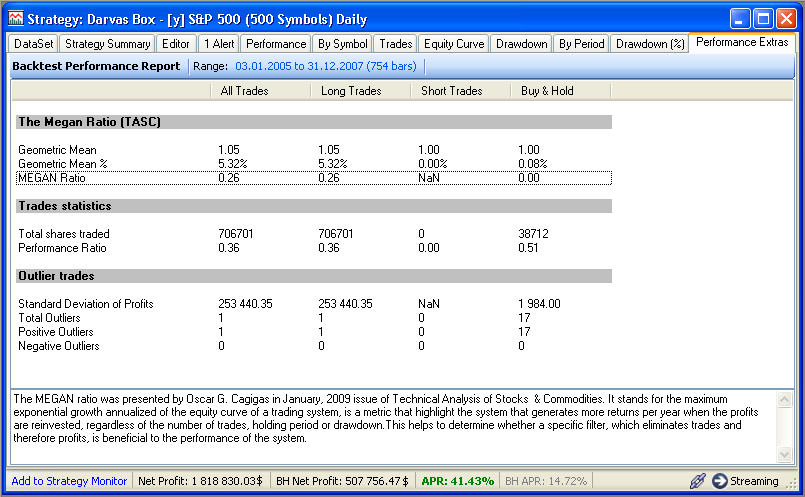Go to the 1 Alert tab

point(220,44)
